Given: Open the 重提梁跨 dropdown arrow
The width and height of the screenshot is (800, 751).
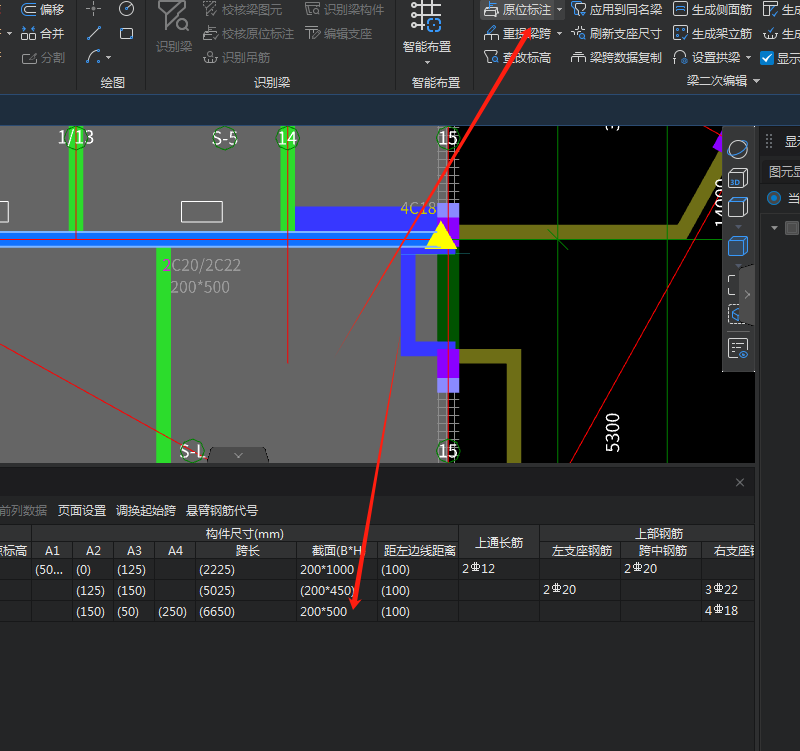Looking at the screenshot, I should 560,34.
